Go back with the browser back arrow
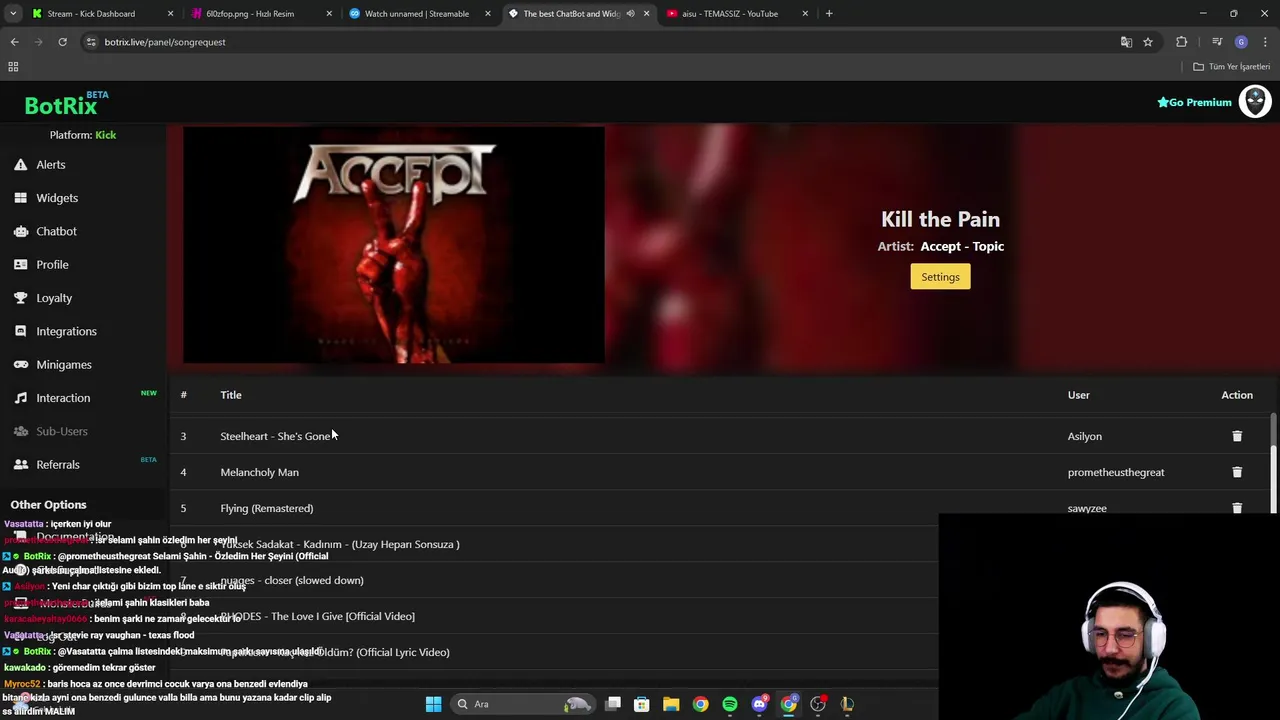 (x=14, y=42)
